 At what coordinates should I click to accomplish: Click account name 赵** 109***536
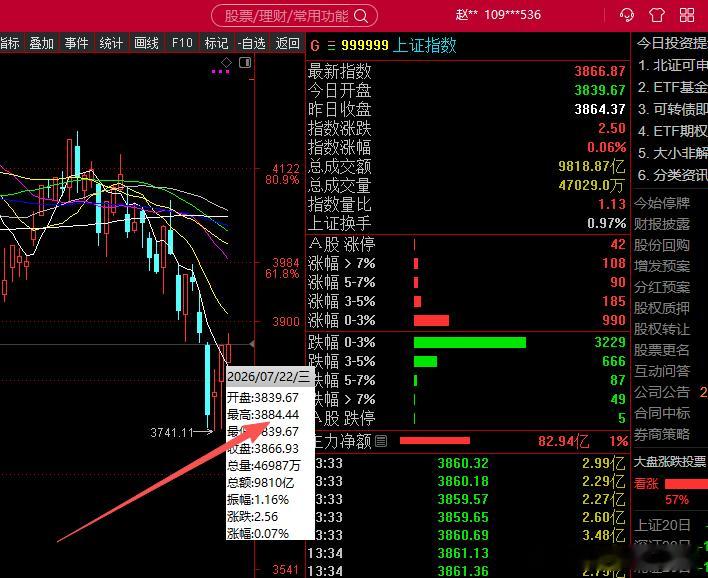pos(498,15)
